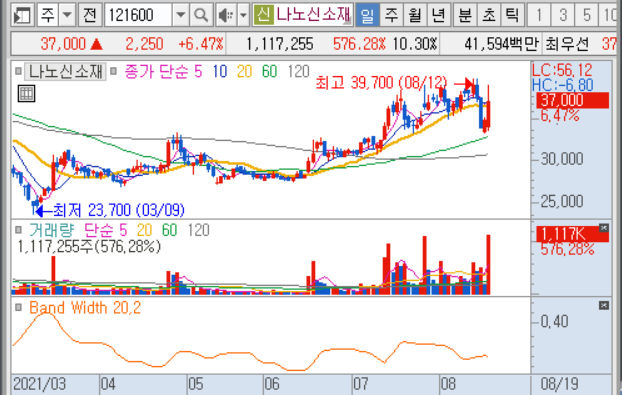Expand the stock code history dropdown
622x395 pixels.
click(x=180, y=15)
